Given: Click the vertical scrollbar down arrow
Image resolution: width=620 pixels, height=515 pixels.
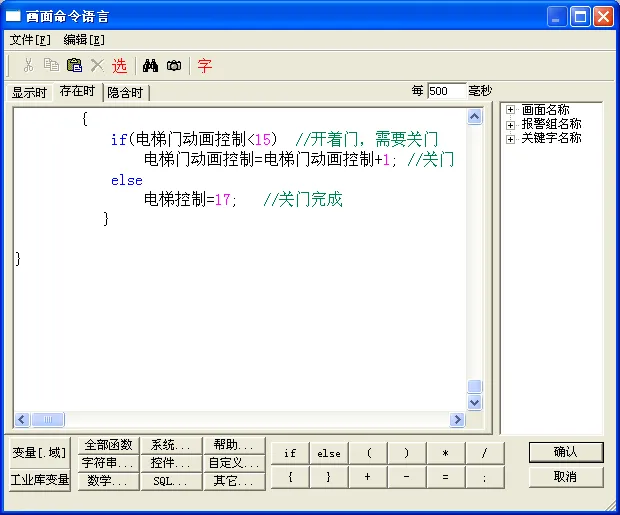Looking at the screenshot, I should tap(474, 403).
